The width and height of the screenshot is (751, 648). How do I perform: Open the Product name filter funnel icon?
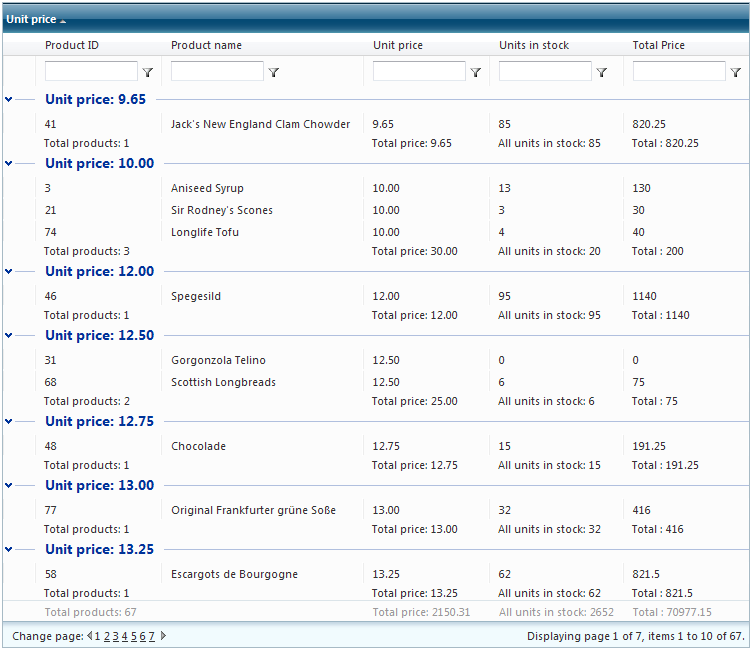tap(273, 72)
